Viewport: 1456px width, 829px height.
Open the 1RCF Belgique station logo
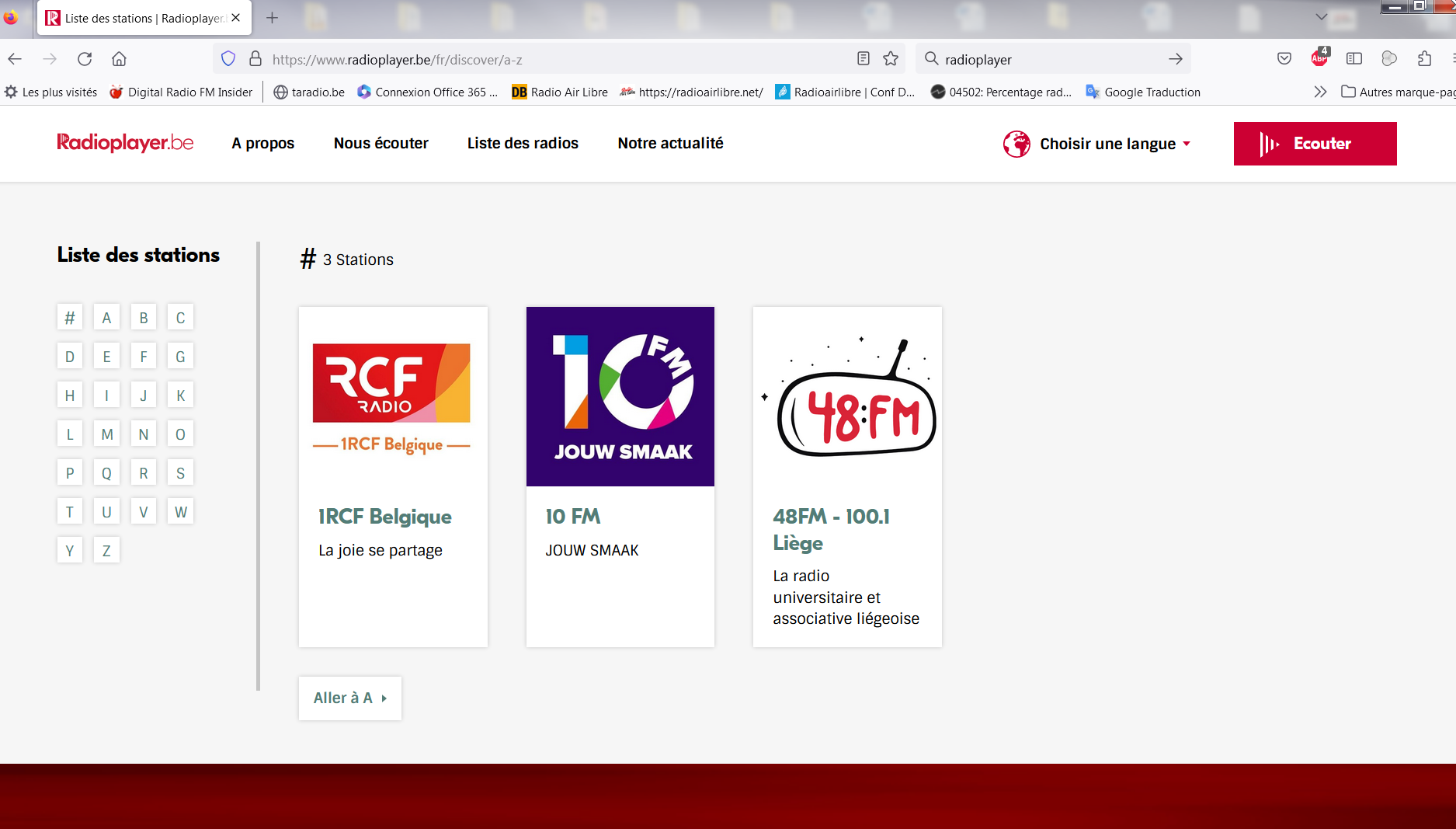(x=392, y=398)
